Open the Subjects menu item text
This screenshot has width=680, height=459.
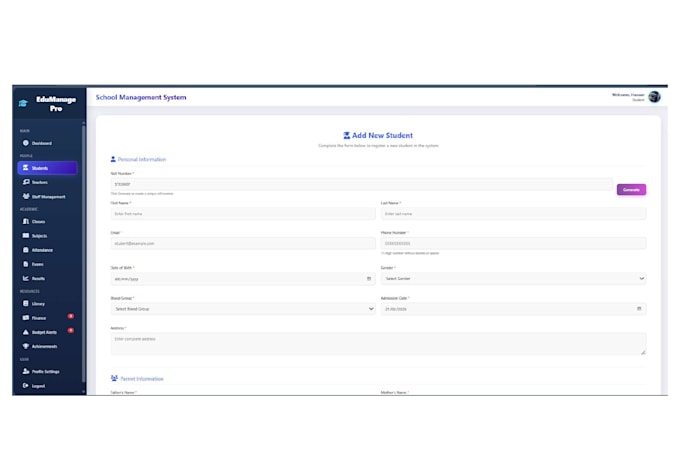(x=39, y=236)
